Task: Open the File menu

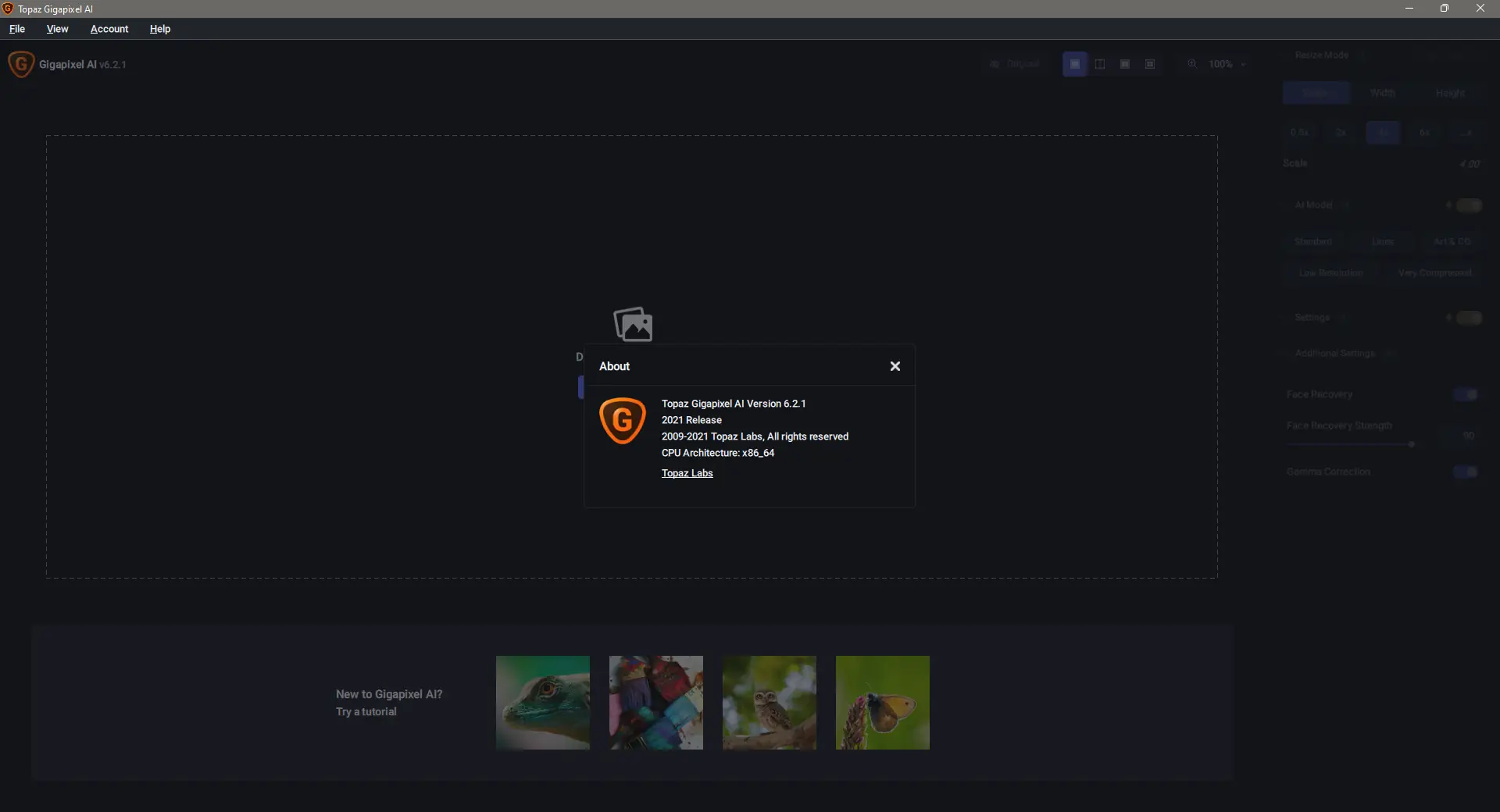Action: (17, 29)
